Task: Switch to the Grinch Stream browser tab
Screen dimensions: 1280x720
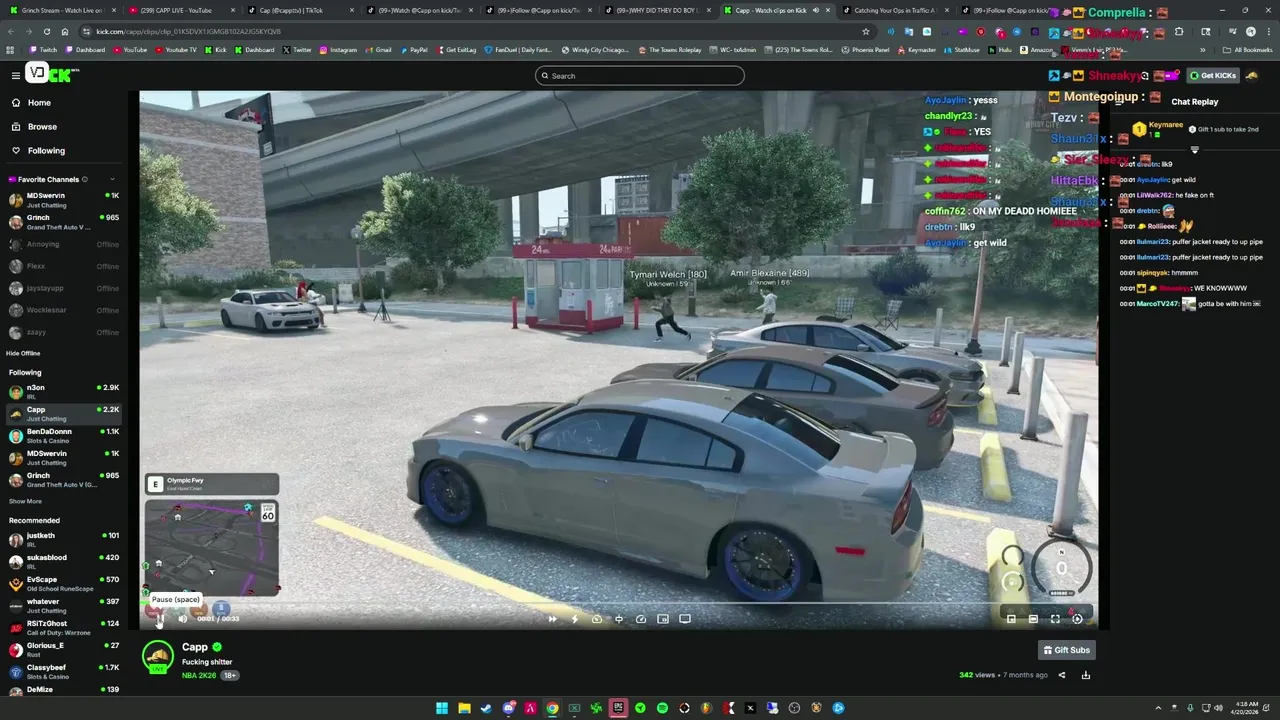Action: click(62, 10)
